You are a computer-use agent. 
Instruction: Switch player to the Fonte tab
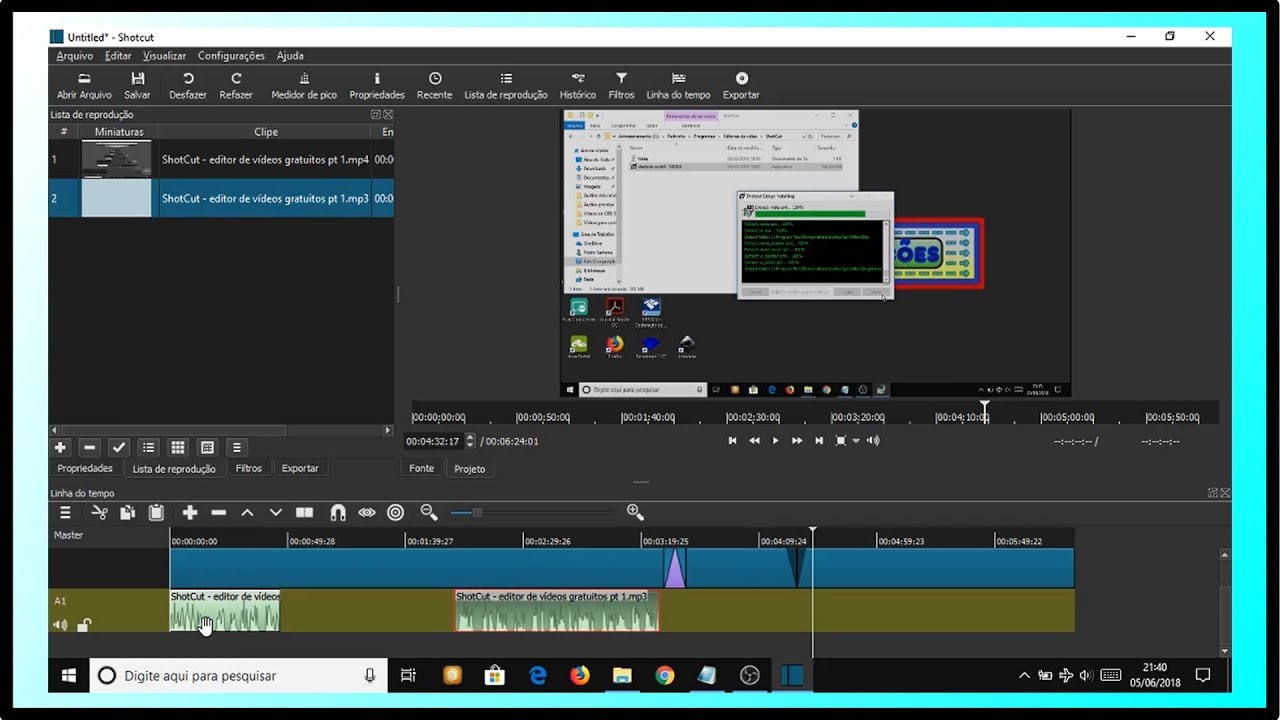[x=422, y=468]
